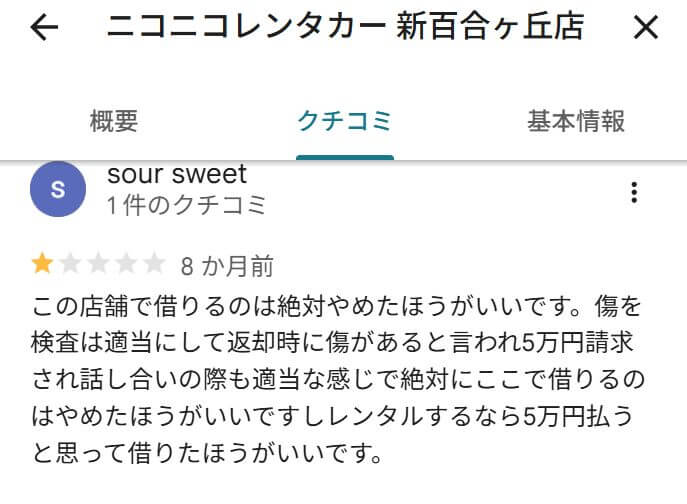Click the first gold star of the rating
The image size is (687, 504).
[x=42, y=264]
